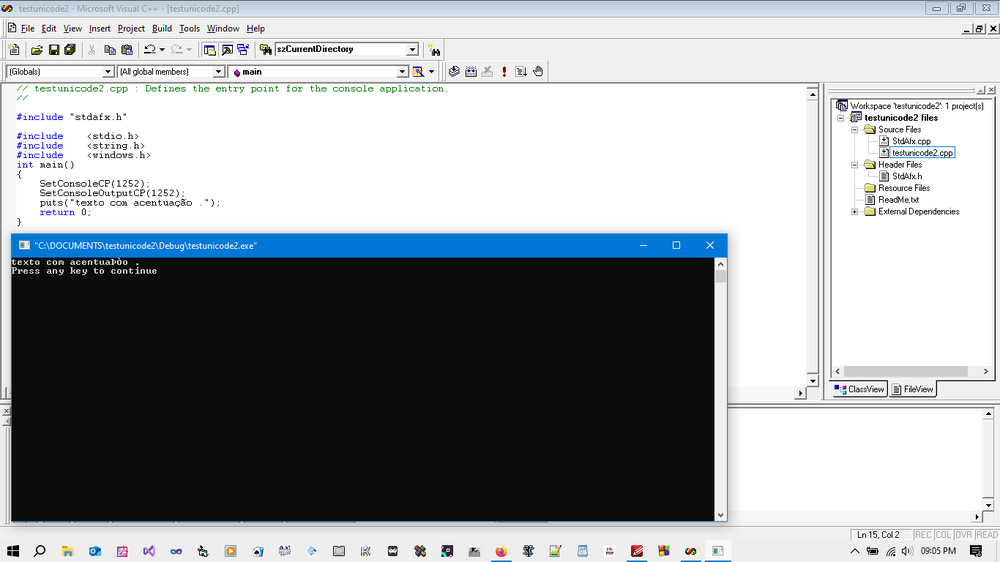Click the Execute Program exclamation icon
The width and height of the screenshot is (1000, 562).
pyautogui.click(x=504, y=71)
